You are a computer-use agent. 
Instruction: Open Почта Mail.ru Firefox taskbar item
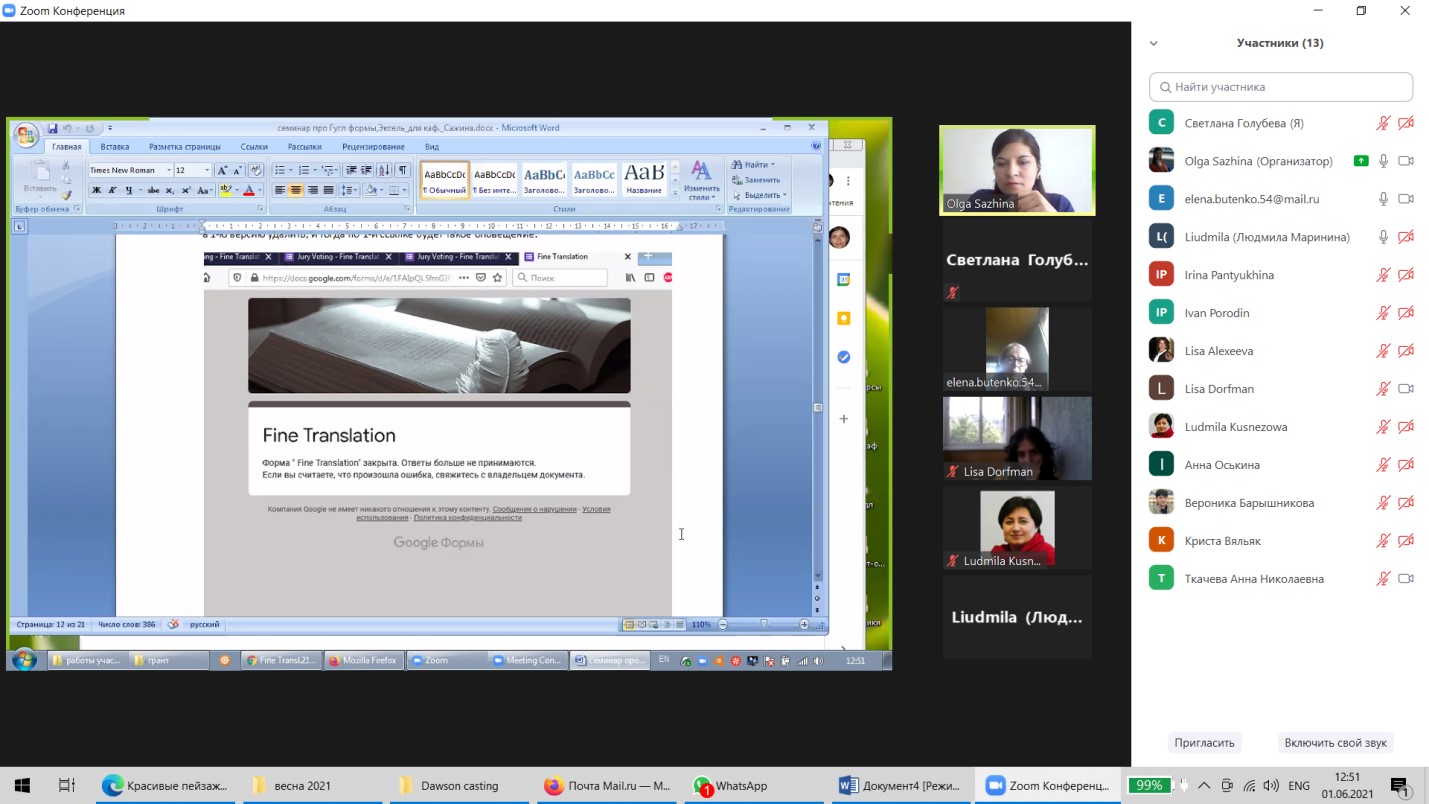[x=608, y=786]
